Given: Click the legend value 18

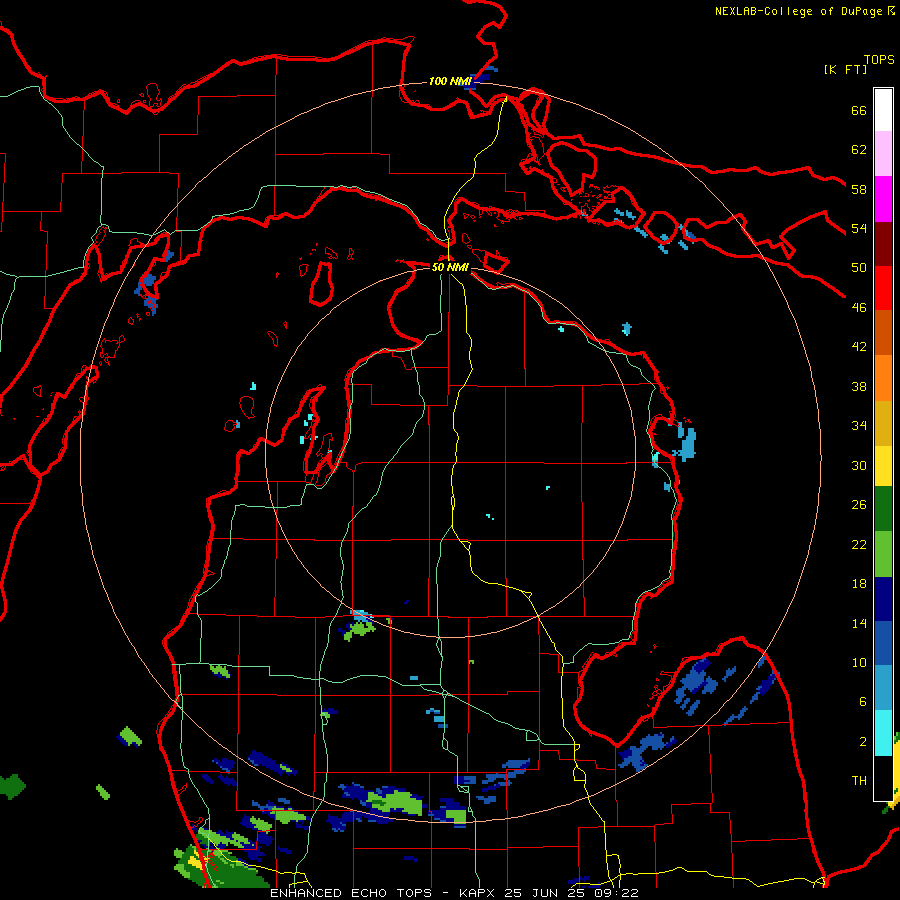Looking at the screenshot, I should point(859,584).
